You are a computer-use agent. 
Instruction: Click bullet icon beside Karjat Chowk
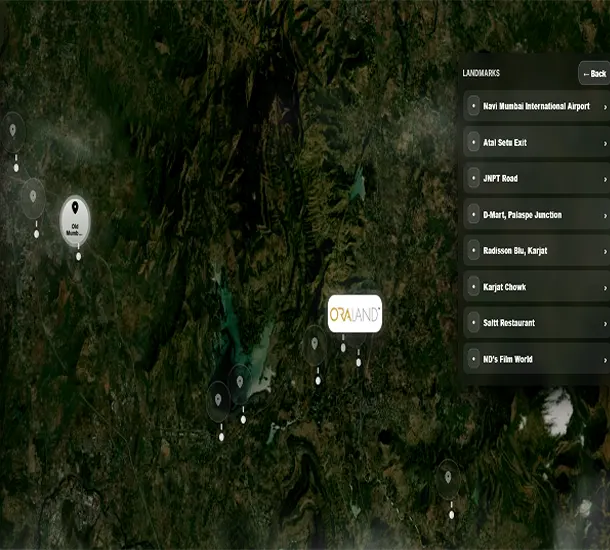(x=473, y=287)
